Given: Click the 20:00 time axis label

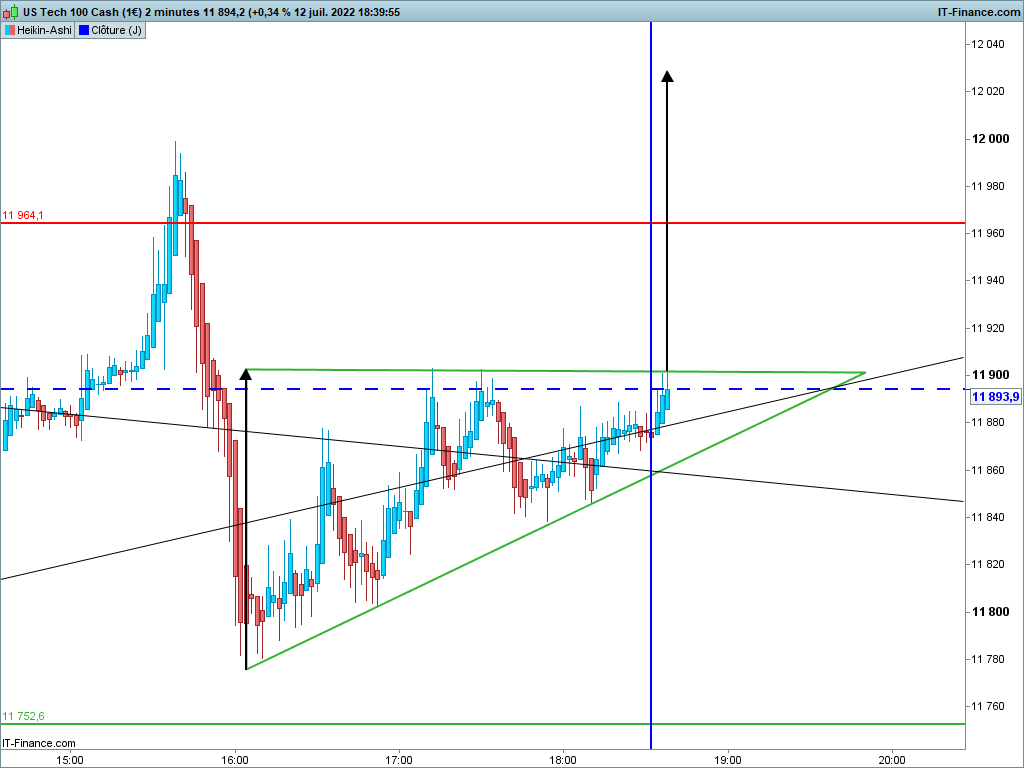Looking at the screenshot, I should [x=891, y=760].
